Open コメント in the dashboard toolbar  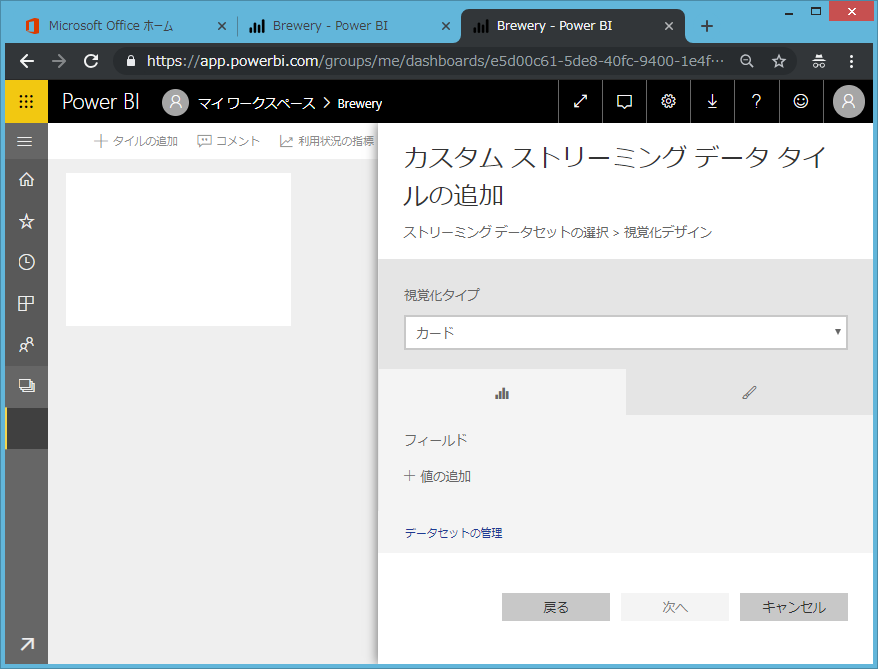pos(228,141)
